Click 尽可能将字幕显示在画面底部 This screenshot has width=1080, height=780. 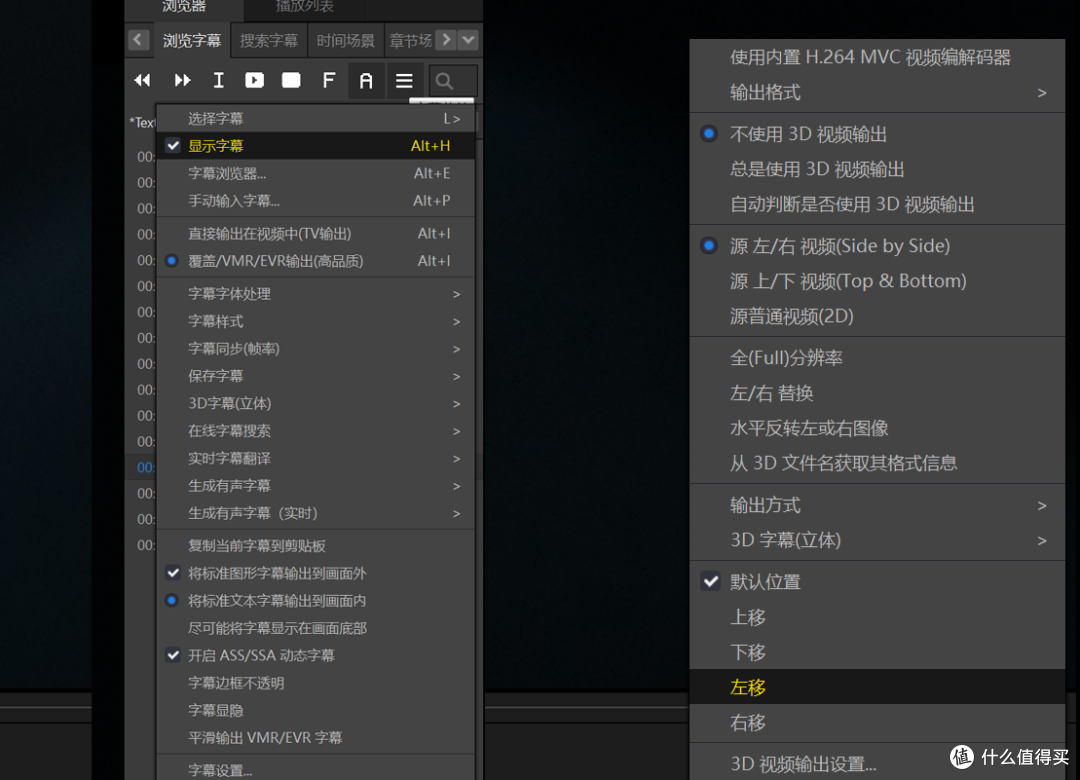pyautogui.click(x=316, y=628)
